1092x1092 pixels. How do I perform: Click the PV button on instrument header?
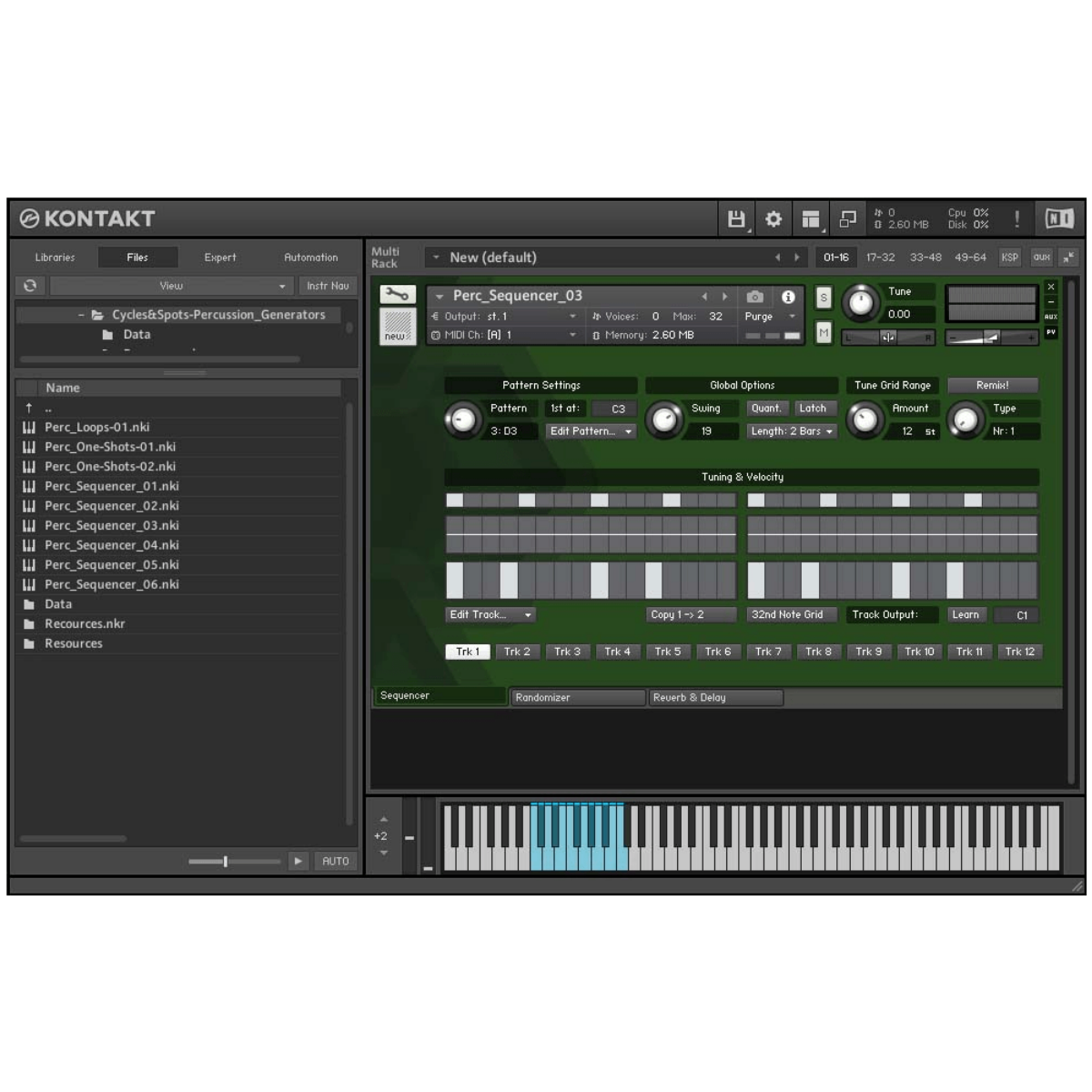coord(1051,332)
